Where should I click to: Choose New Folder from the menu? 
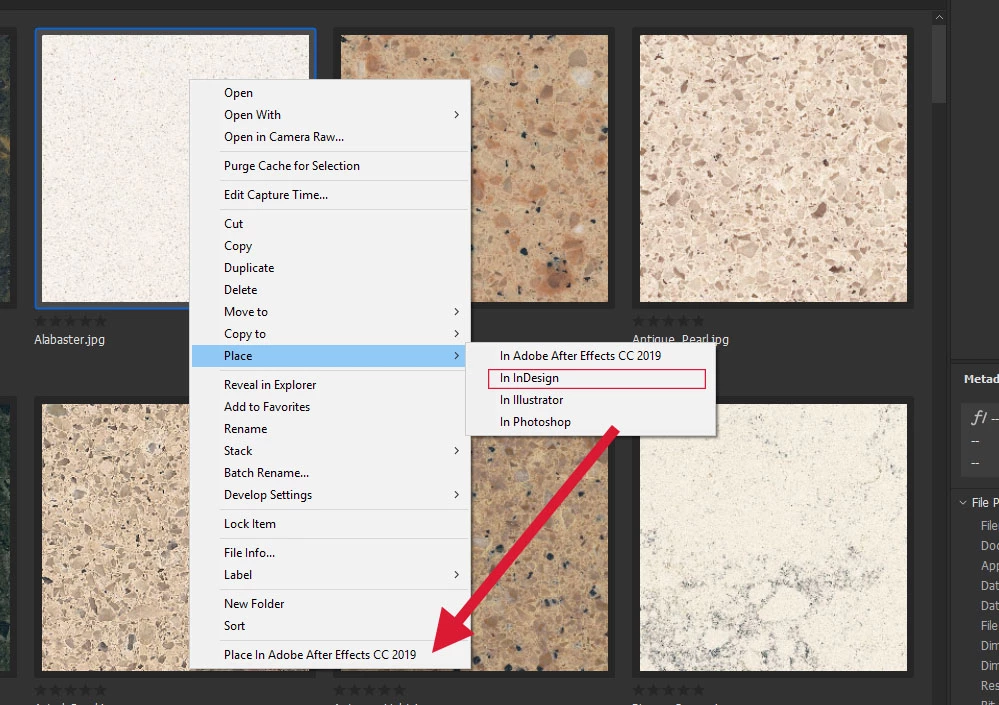tap(330, 604)
